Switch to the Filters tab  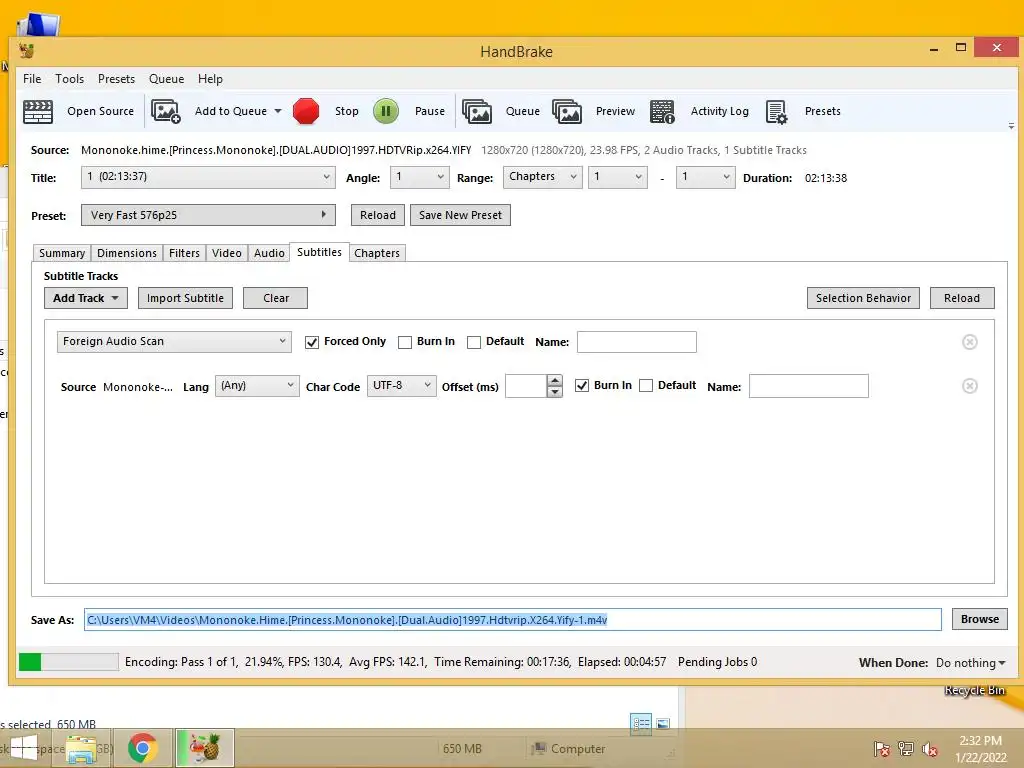184,253
